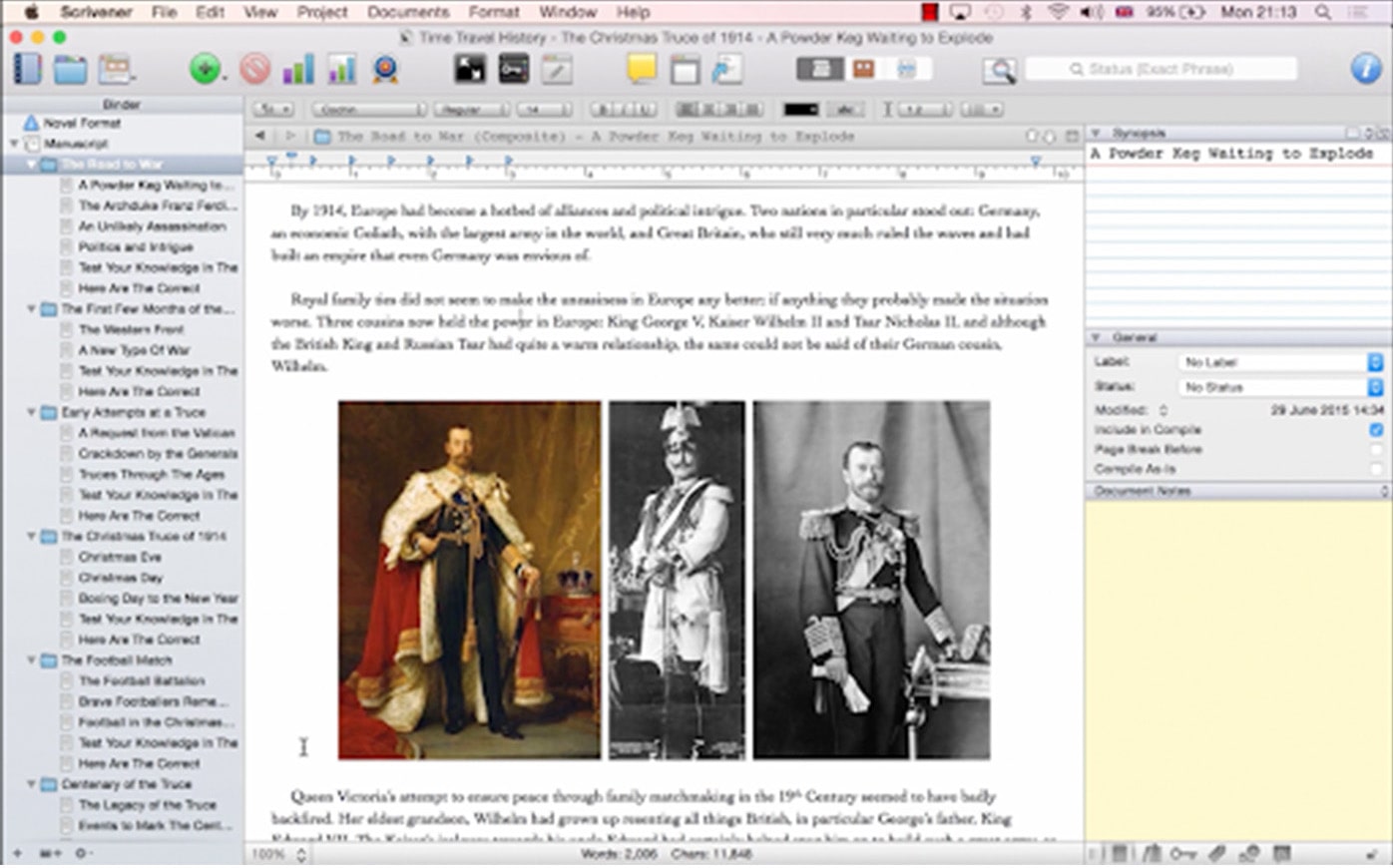The image size is (1393, 868).
Task: Open the Documents menu
Action: point(408,12)
